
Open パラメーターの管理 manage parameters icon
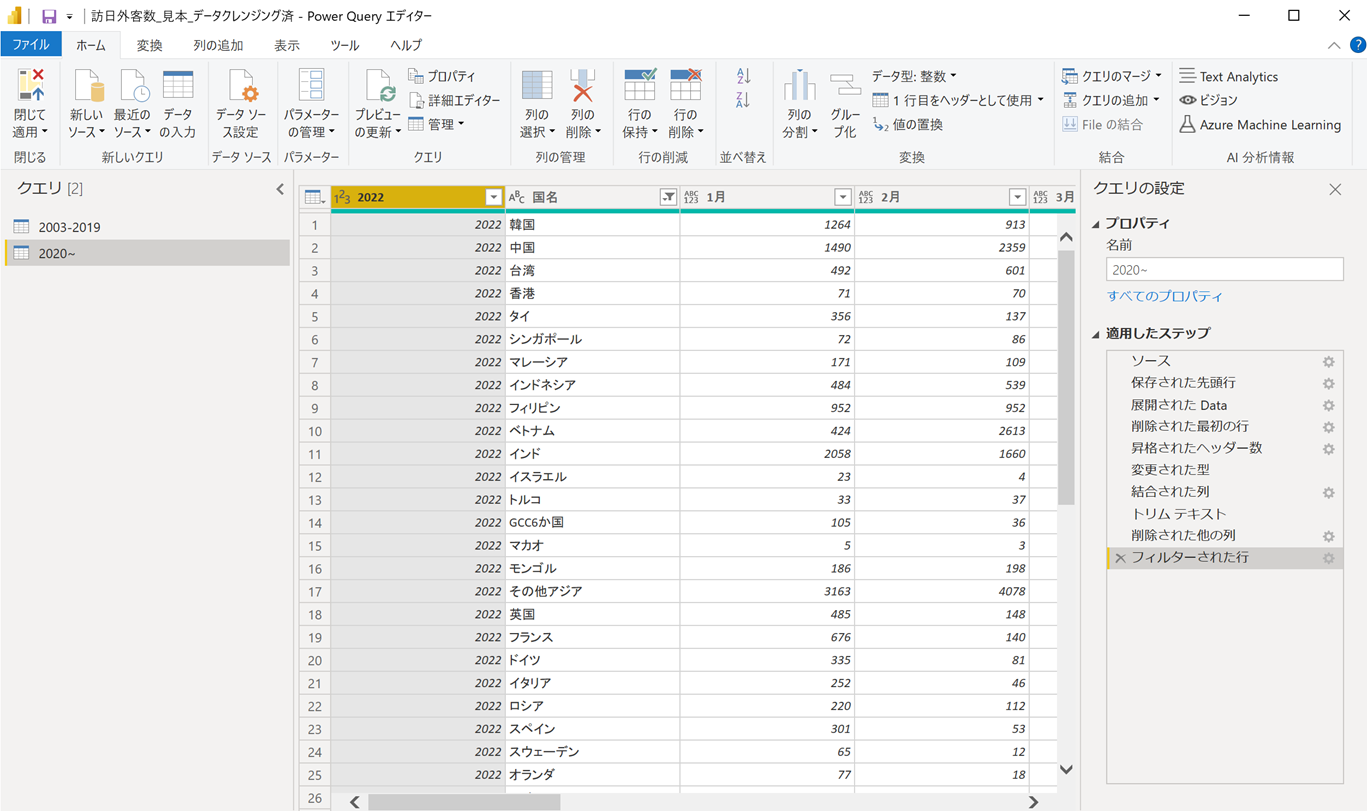click(x=311, y=87)
